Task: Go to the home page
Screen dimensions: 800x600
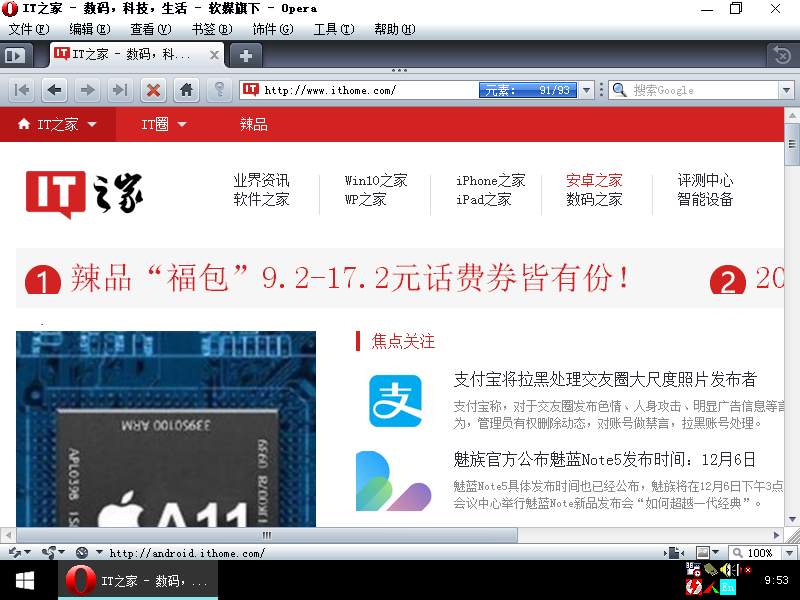Action: (x=187, y=90)
